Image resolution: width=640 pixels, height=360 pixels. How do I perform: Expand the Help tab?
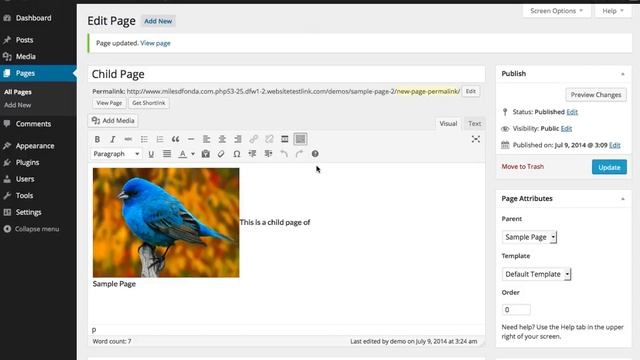[613, 11]
